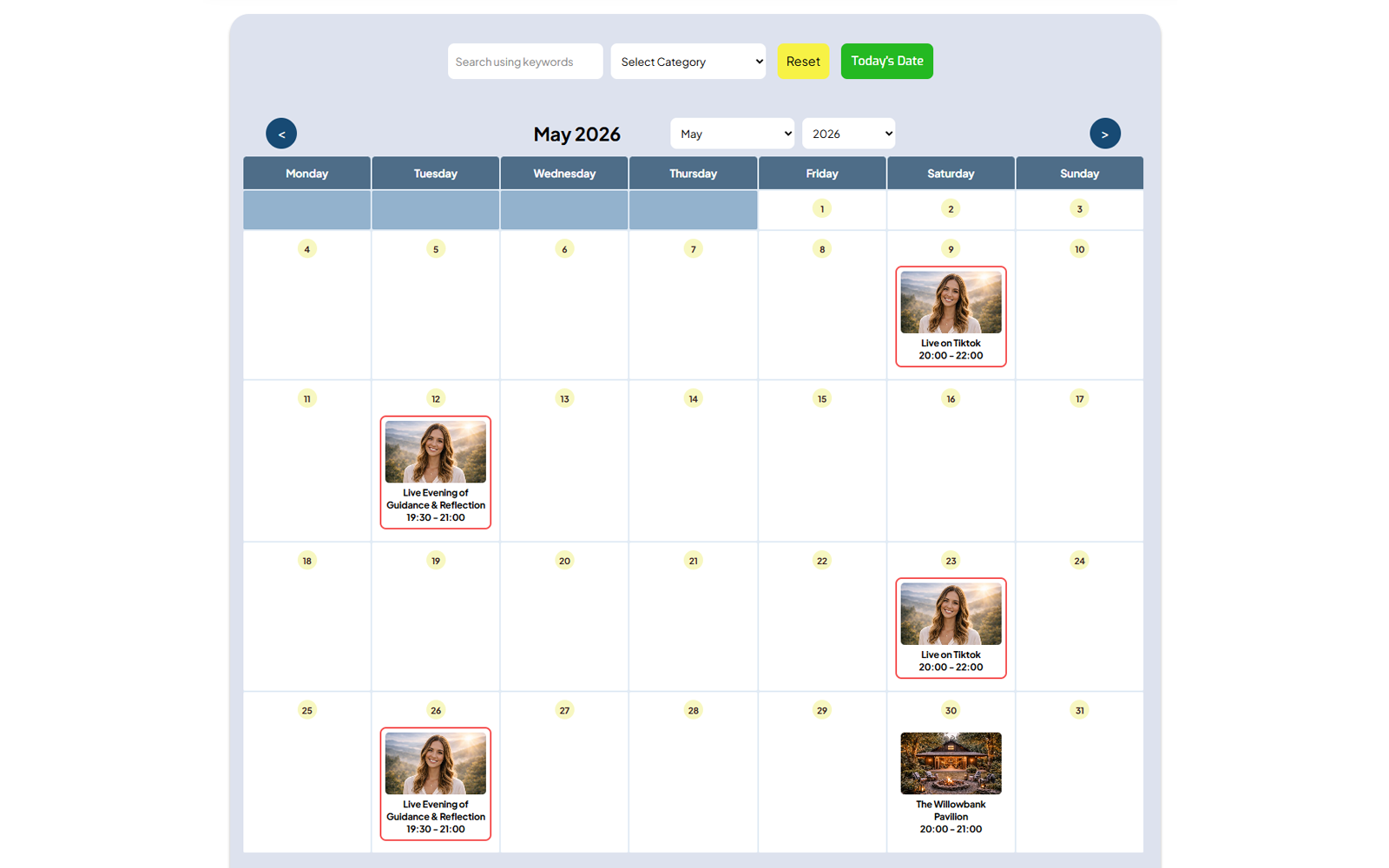The height and width of the screenshot is (868, 1389).
Task: Select the date 20 circle on Wednesday
Action: coord(564,561)
